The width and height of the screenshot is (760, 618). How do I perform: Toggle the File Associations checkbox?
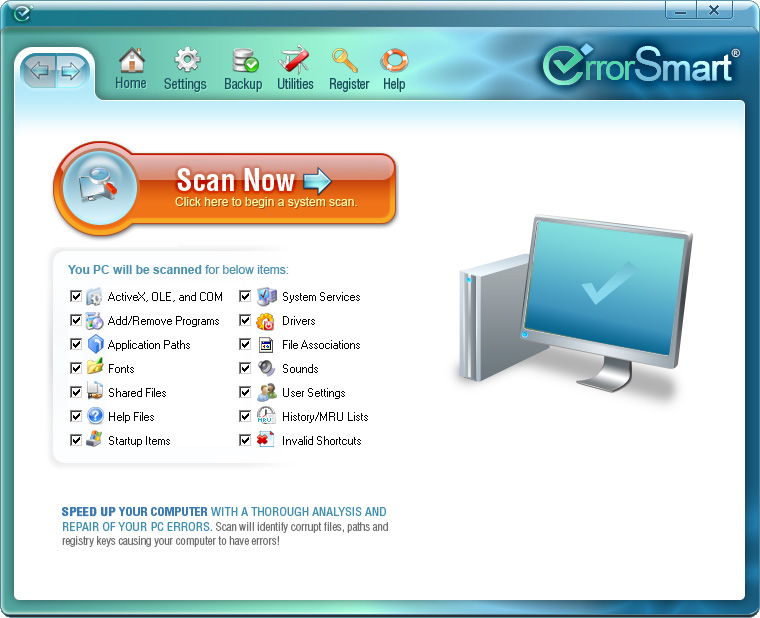(245, 344)
